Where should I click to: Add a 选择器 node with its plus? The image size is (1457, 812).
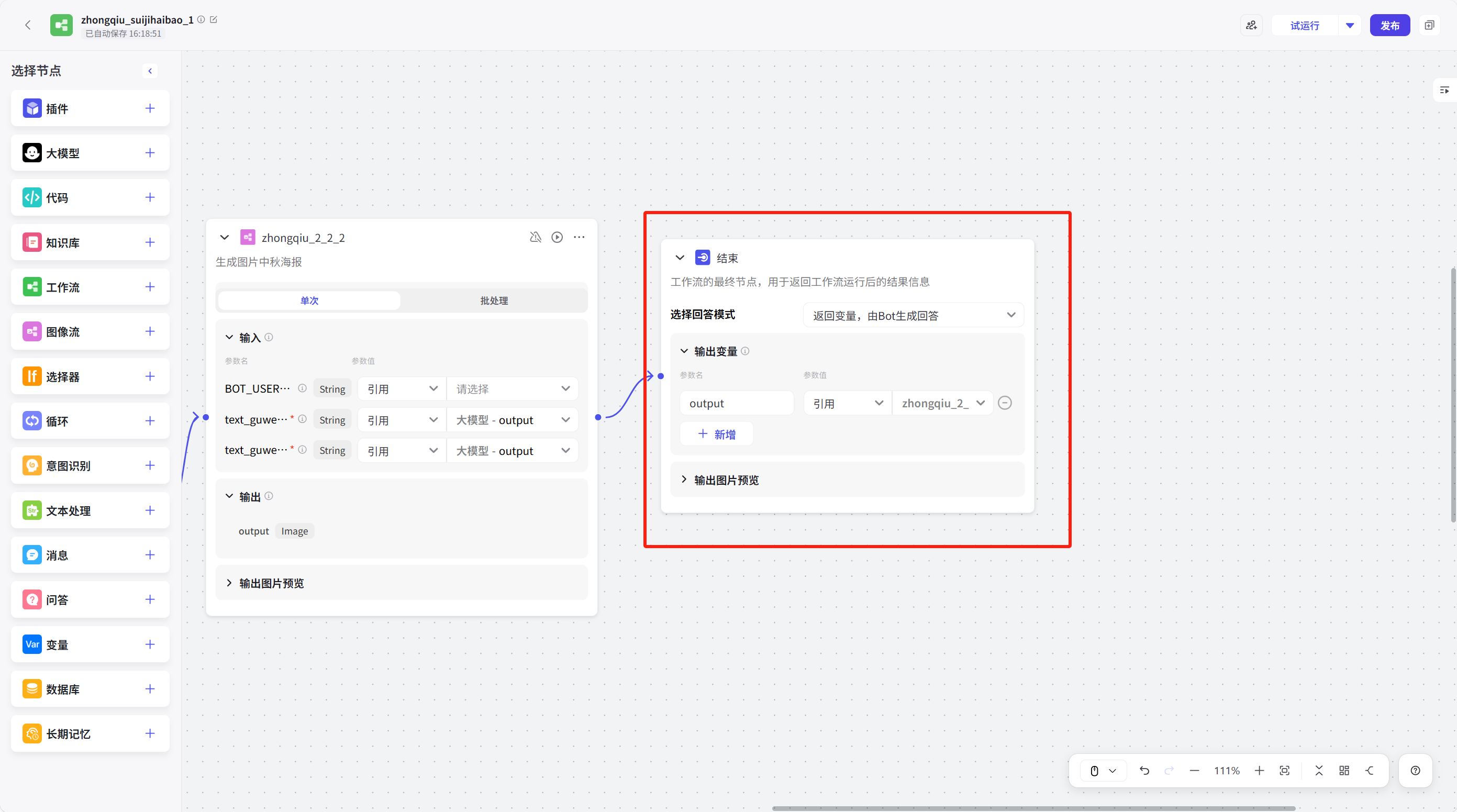coord(150,376)
